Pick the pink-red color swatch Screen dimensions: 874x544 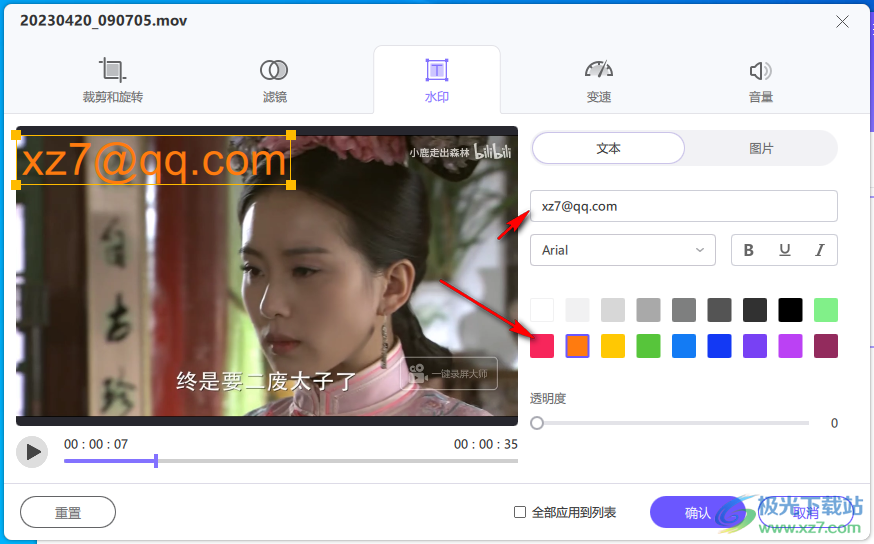pyautogui.click(x=542, y=346)
